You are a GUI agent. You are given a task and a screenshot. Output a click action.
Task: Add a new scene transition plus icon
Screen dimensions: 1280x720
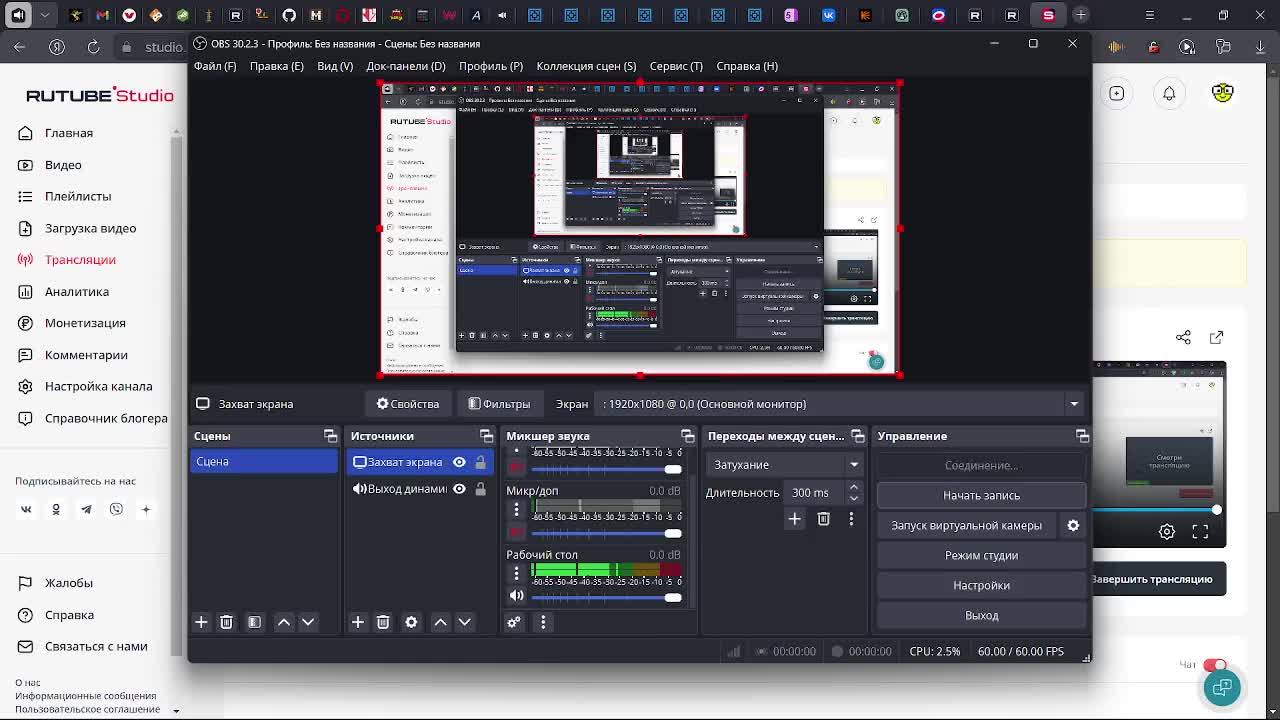click(794, 518)
